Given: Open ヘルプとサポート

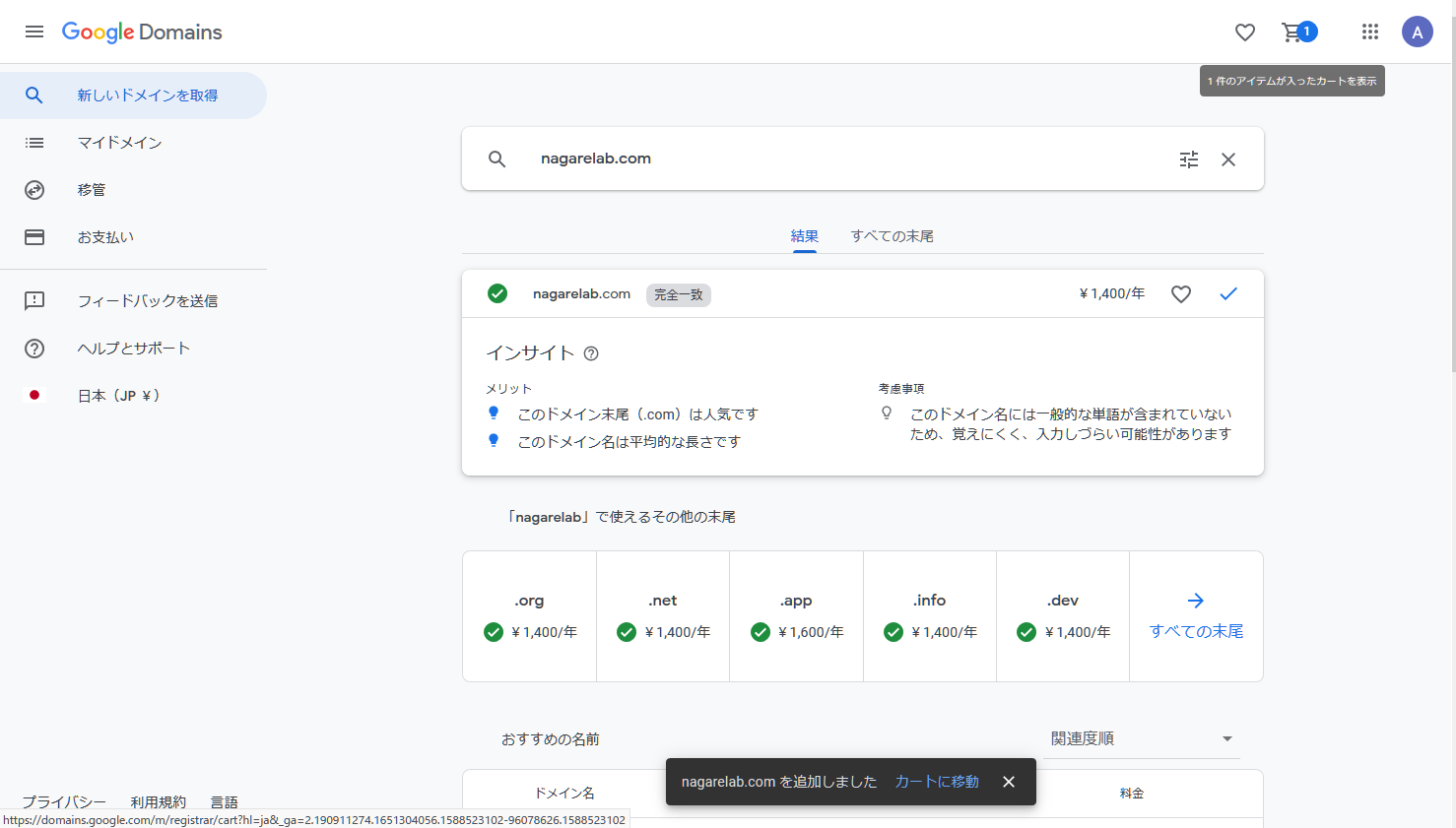Looking at the screenshot, I should (133, 349).
